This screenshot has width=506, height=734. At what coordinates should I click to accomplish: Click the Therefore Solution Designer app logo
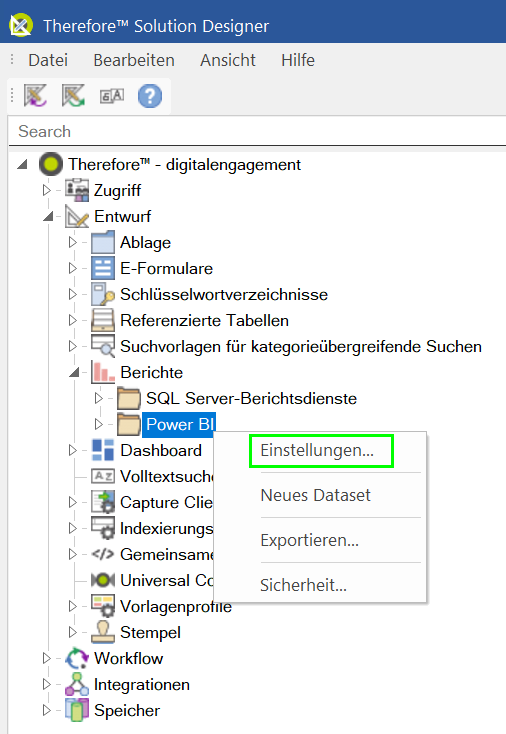click(x=21, y=25)
